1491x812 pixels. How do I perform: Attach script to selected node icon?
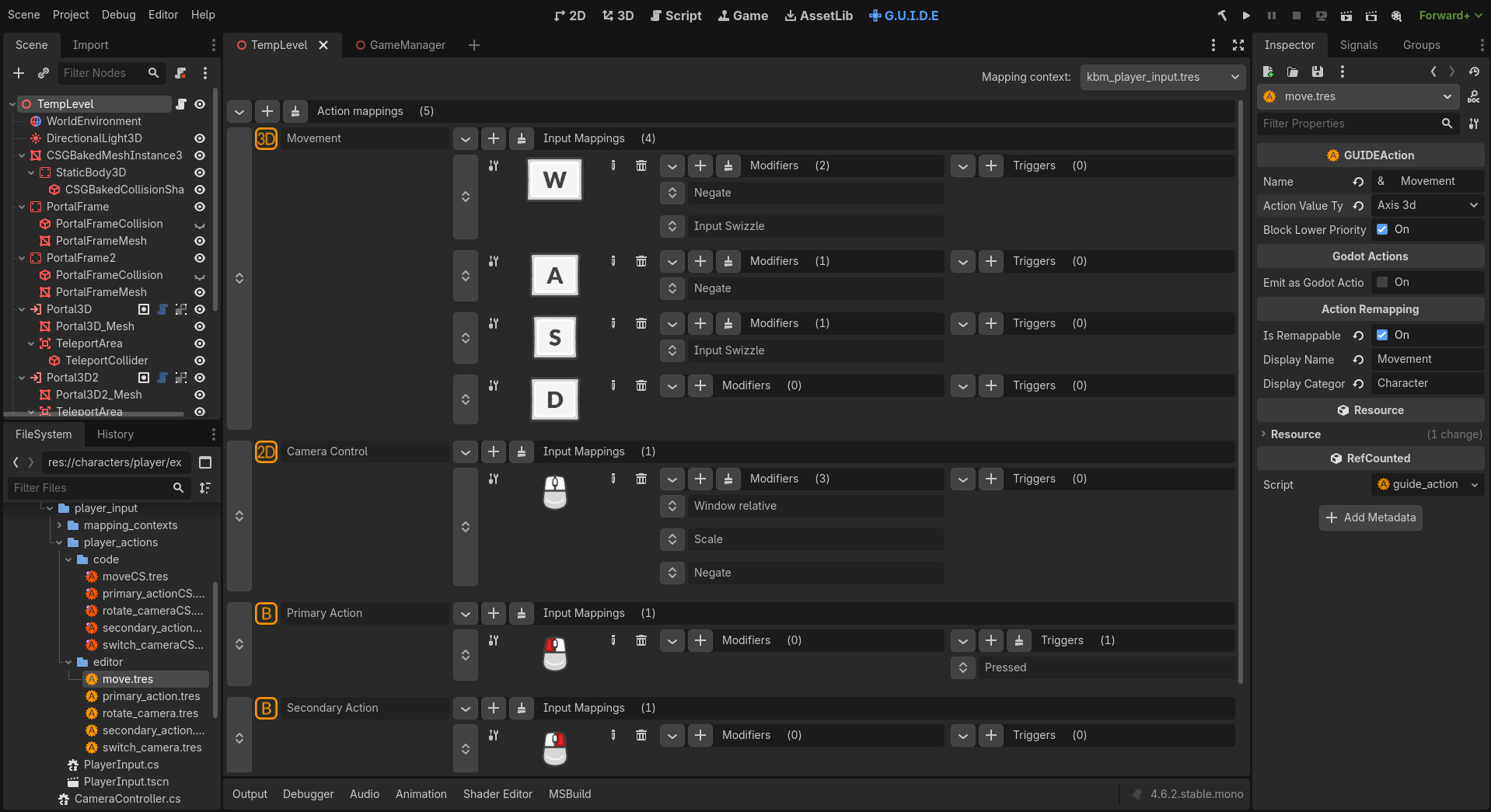point(180,73)
